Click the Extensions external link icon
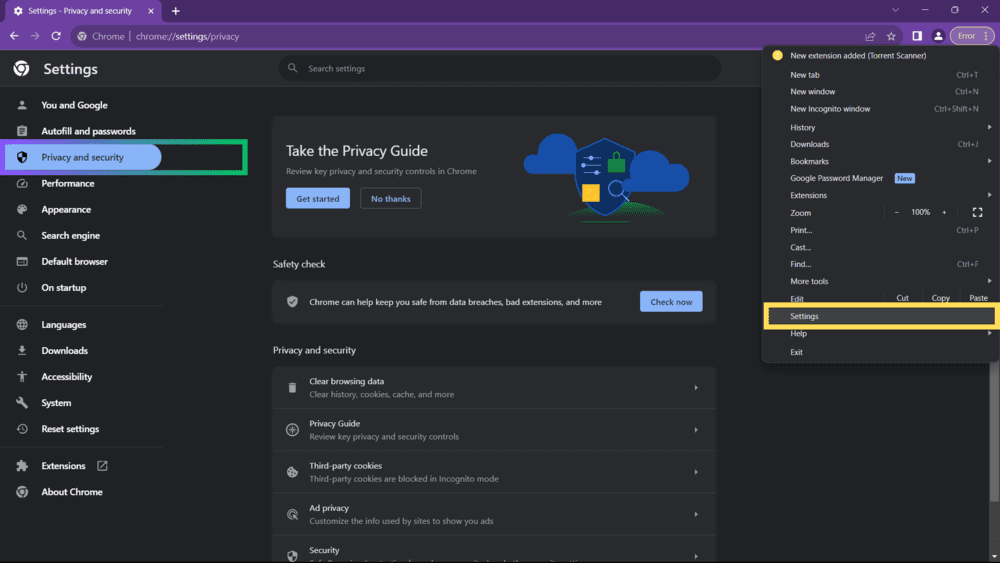This screenshot has width=1000, height=563. [x=102, y=466]
